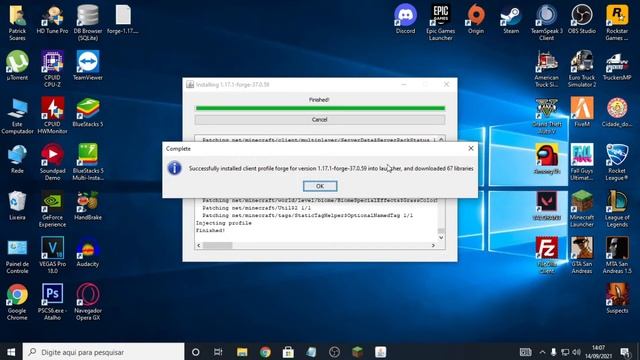Image resolution: width=640 pixels, height=360 pixels.
Task: Close the Complete dialog with X
Action: 471,148
